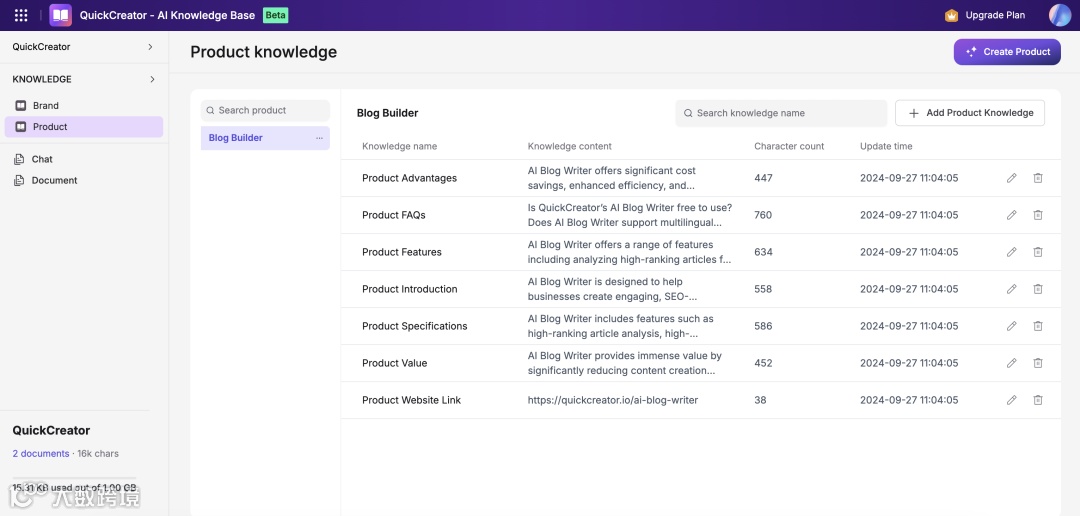Viewport: 1080px width, 516px height.
Task: Edit the Product Features entry
Action: pos(1011,252)
